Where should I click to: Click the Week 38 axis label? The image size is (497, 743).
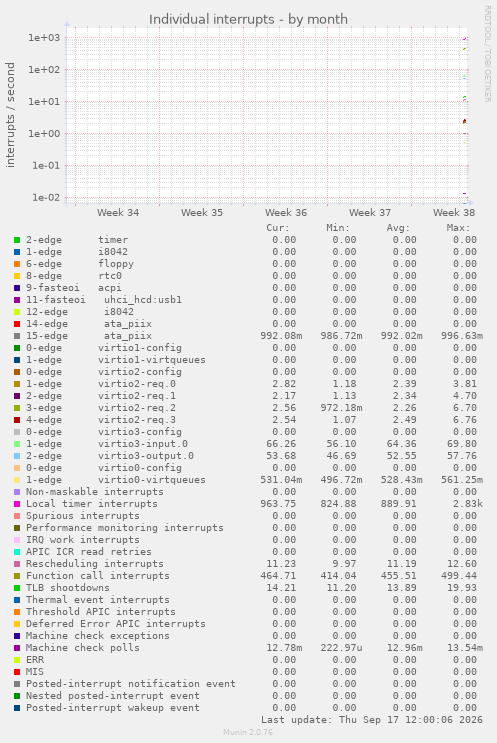[453, 213]
